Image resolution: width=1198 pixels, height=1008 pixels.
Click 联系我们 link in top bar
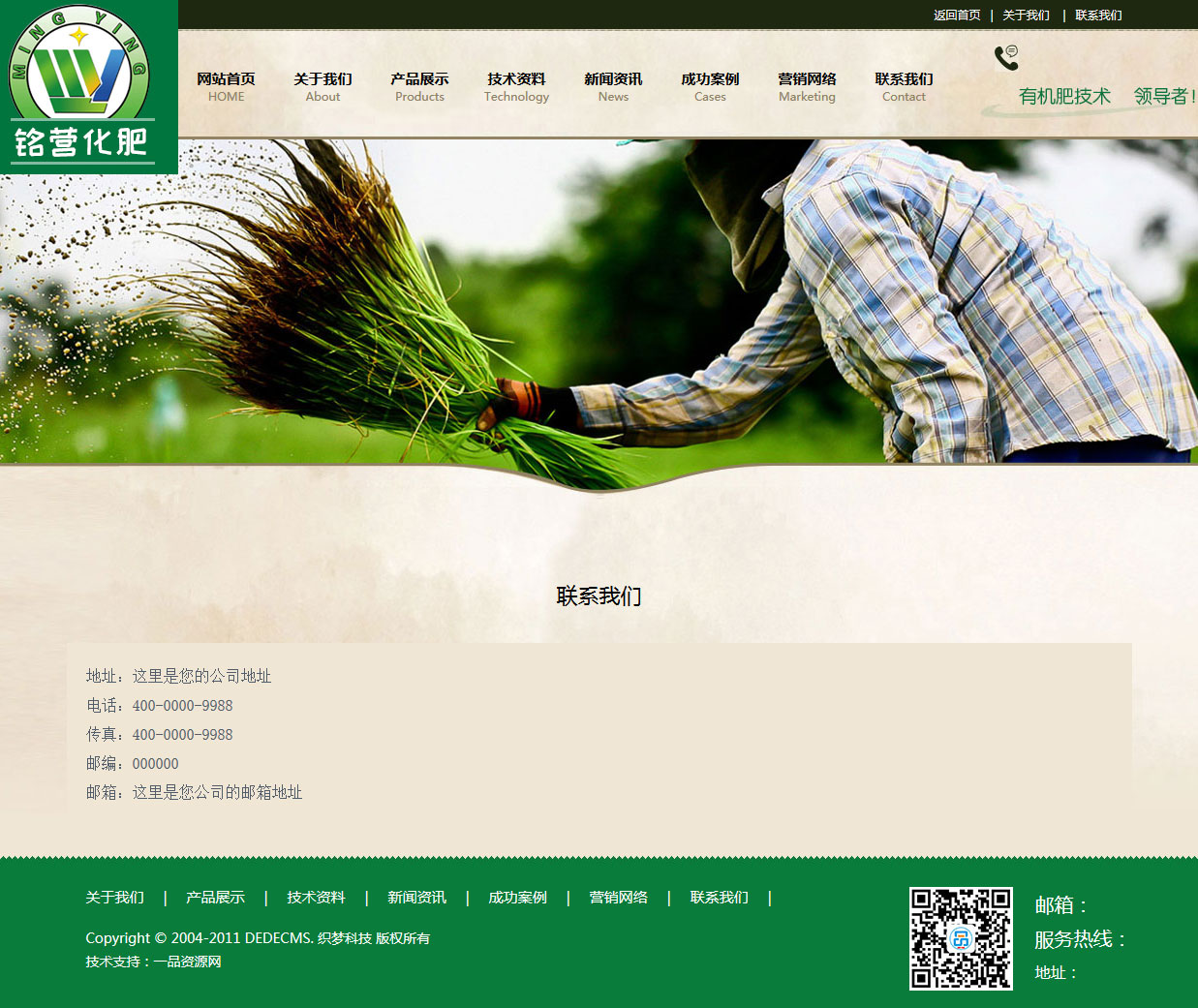click(x=1098, y=15)
